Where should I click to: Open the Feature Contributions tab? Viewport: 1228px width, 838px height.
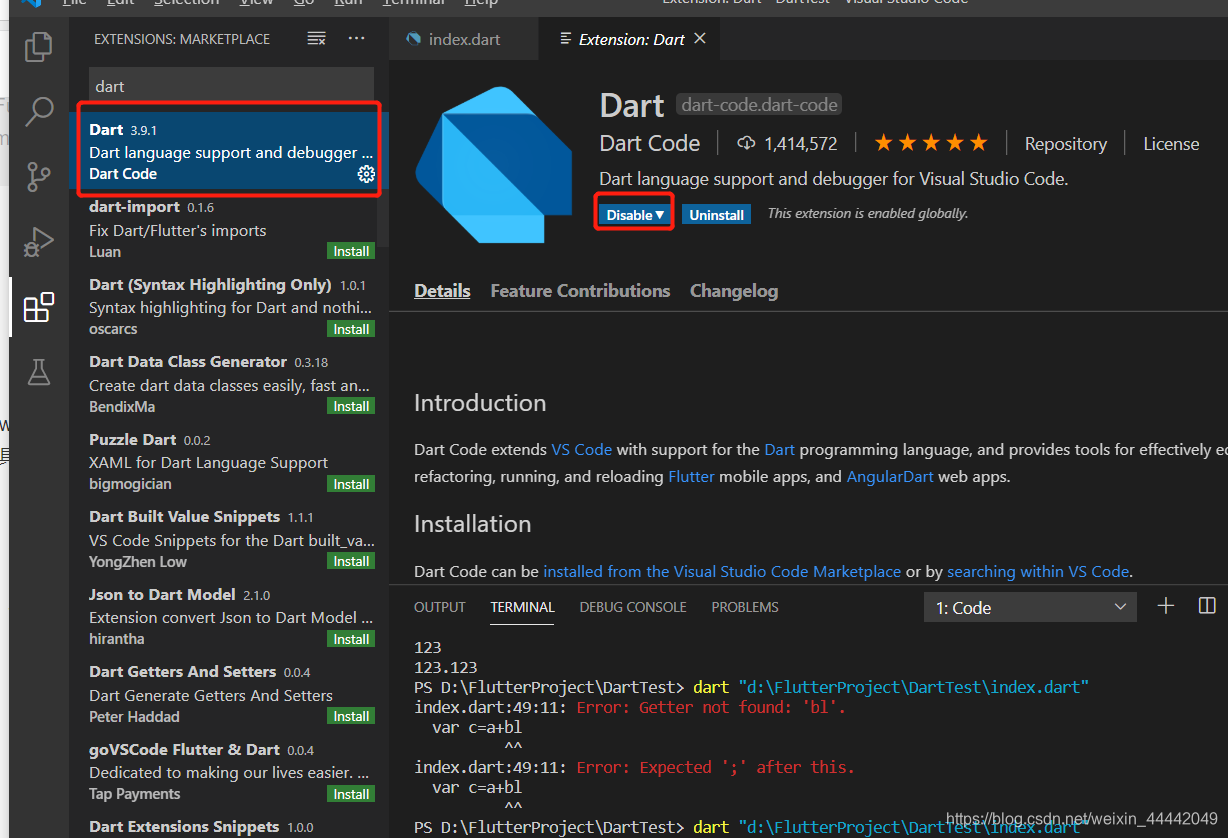click(580, 291)
